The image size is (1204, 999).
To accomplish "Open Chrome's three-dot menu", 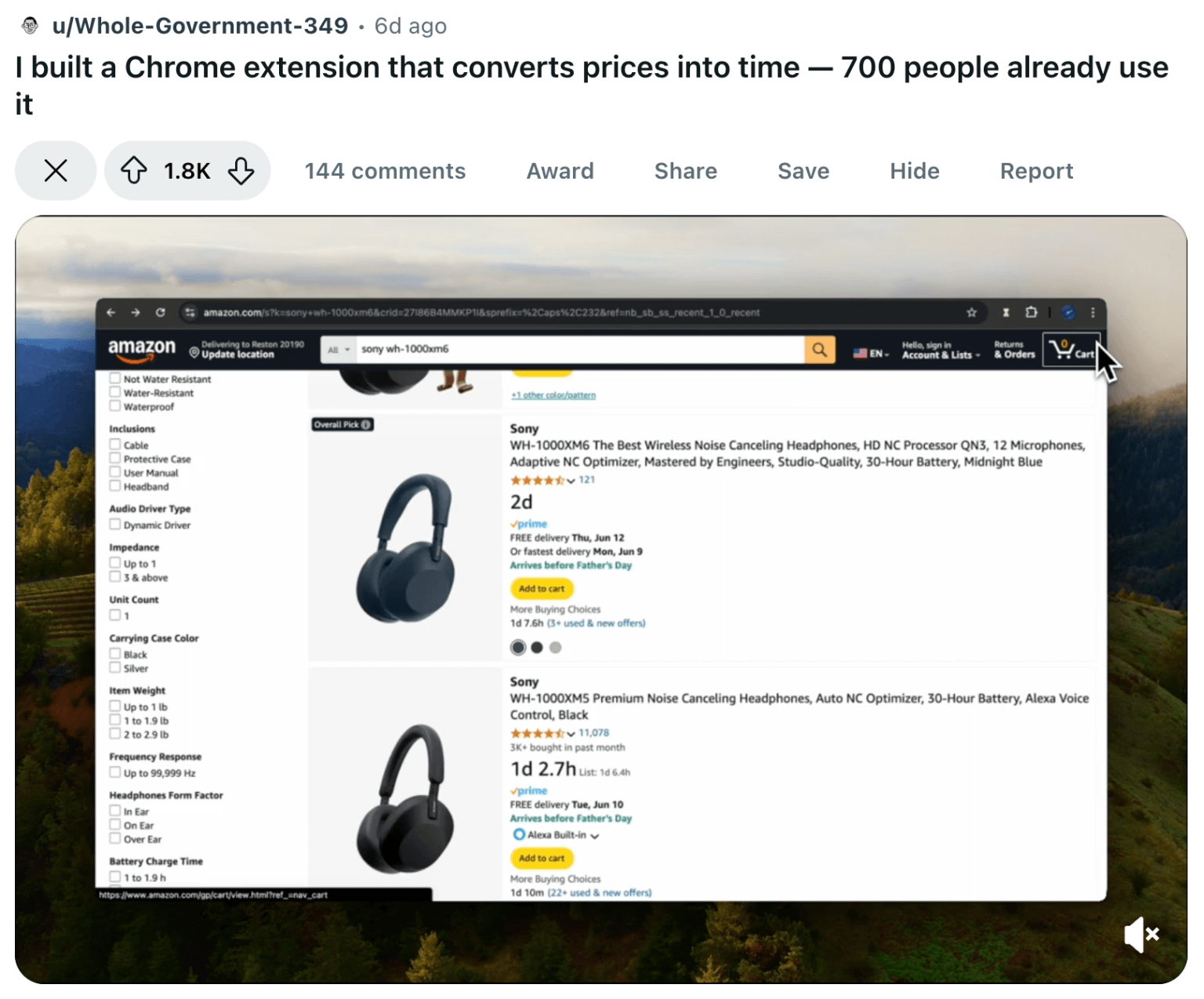I will pyautogui.click(x=1093, y=312).
